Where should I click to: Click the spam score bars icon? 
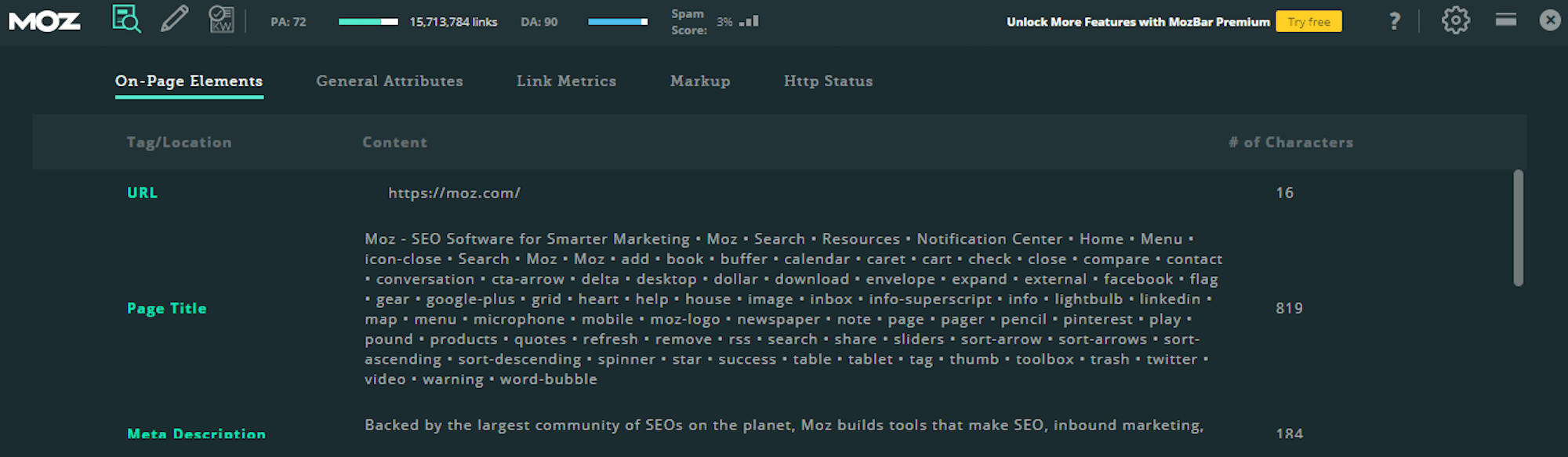pyautogui.click(x=749, y=21)
